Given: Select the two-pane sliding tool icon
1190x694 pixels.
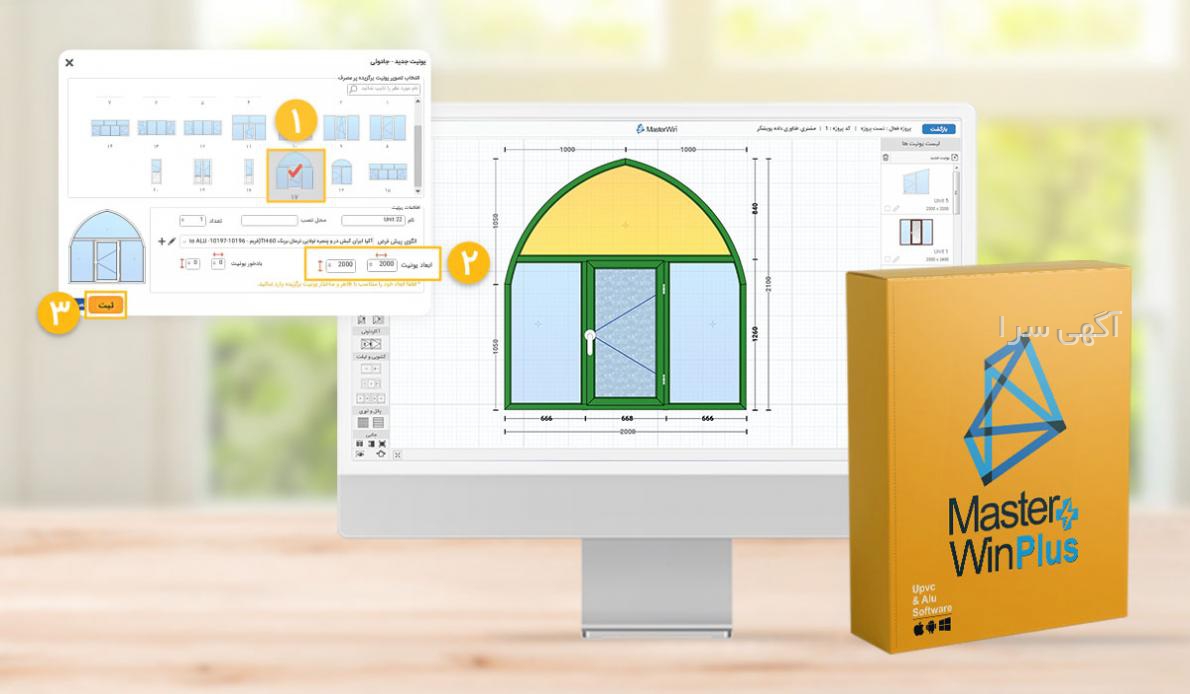Looking at the screenshot, I should [x=370, y=369].
